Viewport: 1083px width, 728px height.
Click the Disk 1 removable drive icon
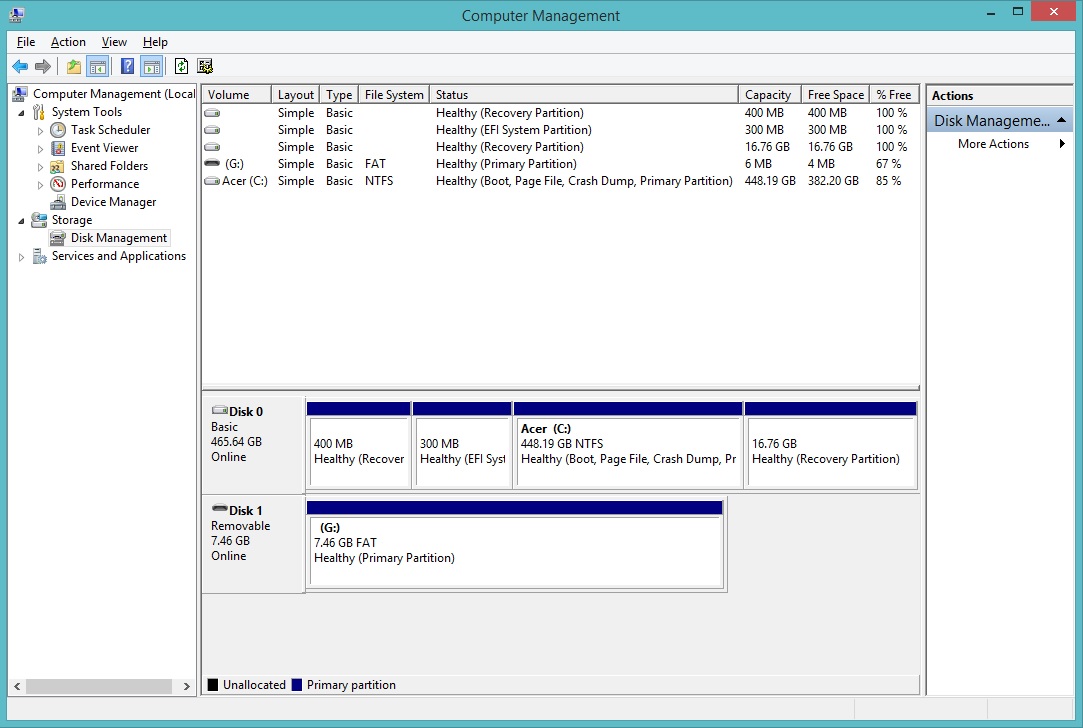[x=220, y=508]
